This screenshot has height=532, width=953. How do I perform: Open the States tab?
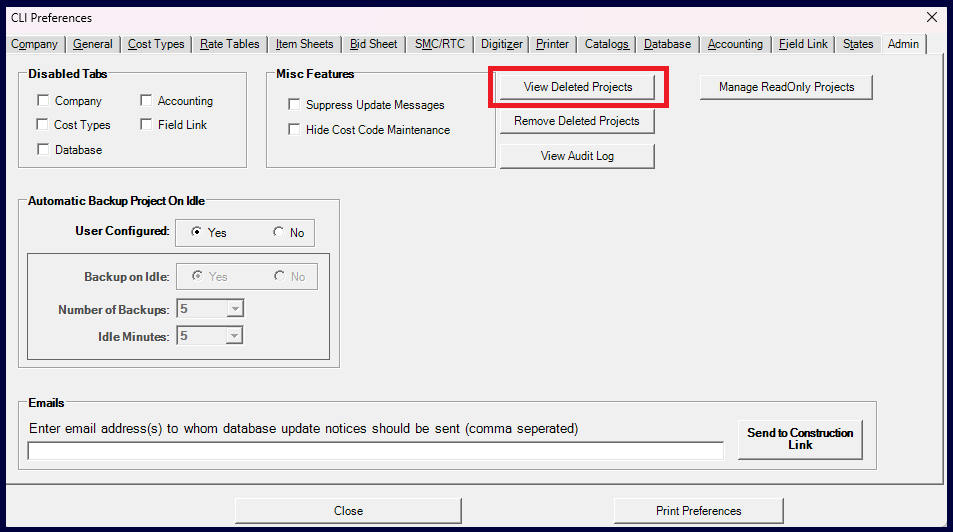click(x=858, y=44)
